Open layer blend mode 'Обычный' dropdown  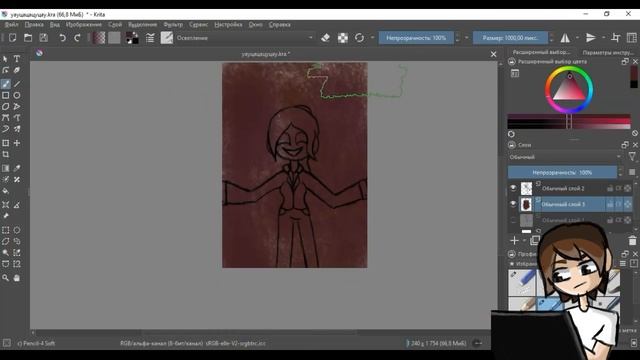click(565, 157)
